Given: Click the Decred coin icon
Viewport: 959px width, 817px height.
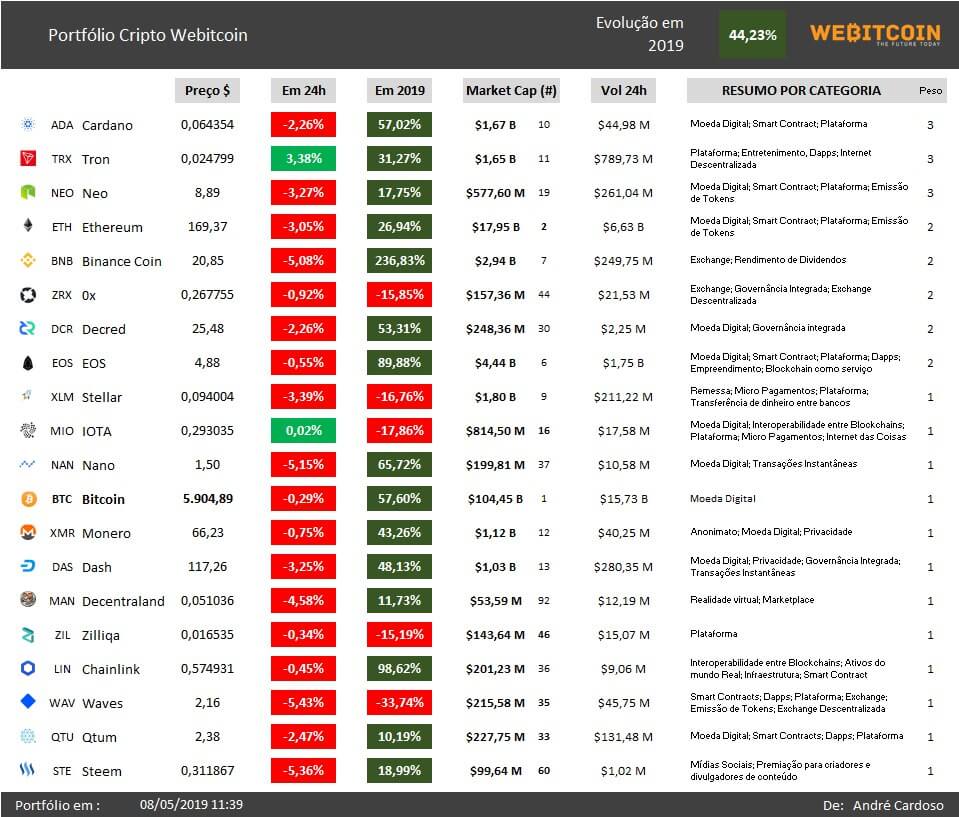Looking at the screenshot, I should click(x=28, y=328).
